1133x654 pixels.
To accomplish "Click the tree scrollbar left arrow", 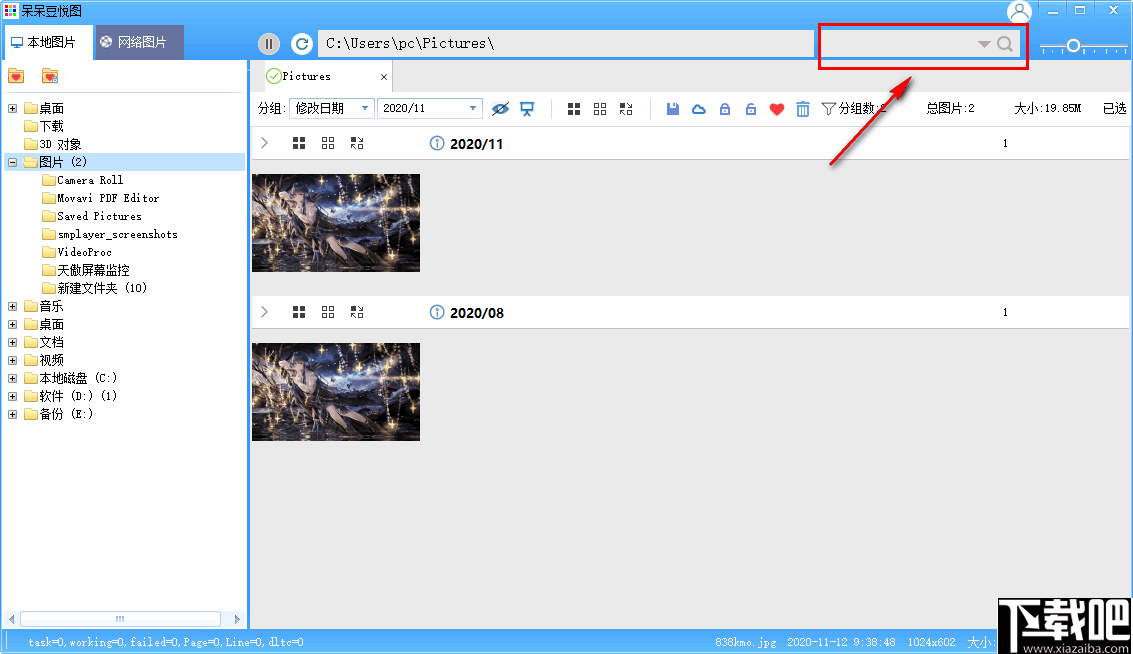I will pos(11,619).
